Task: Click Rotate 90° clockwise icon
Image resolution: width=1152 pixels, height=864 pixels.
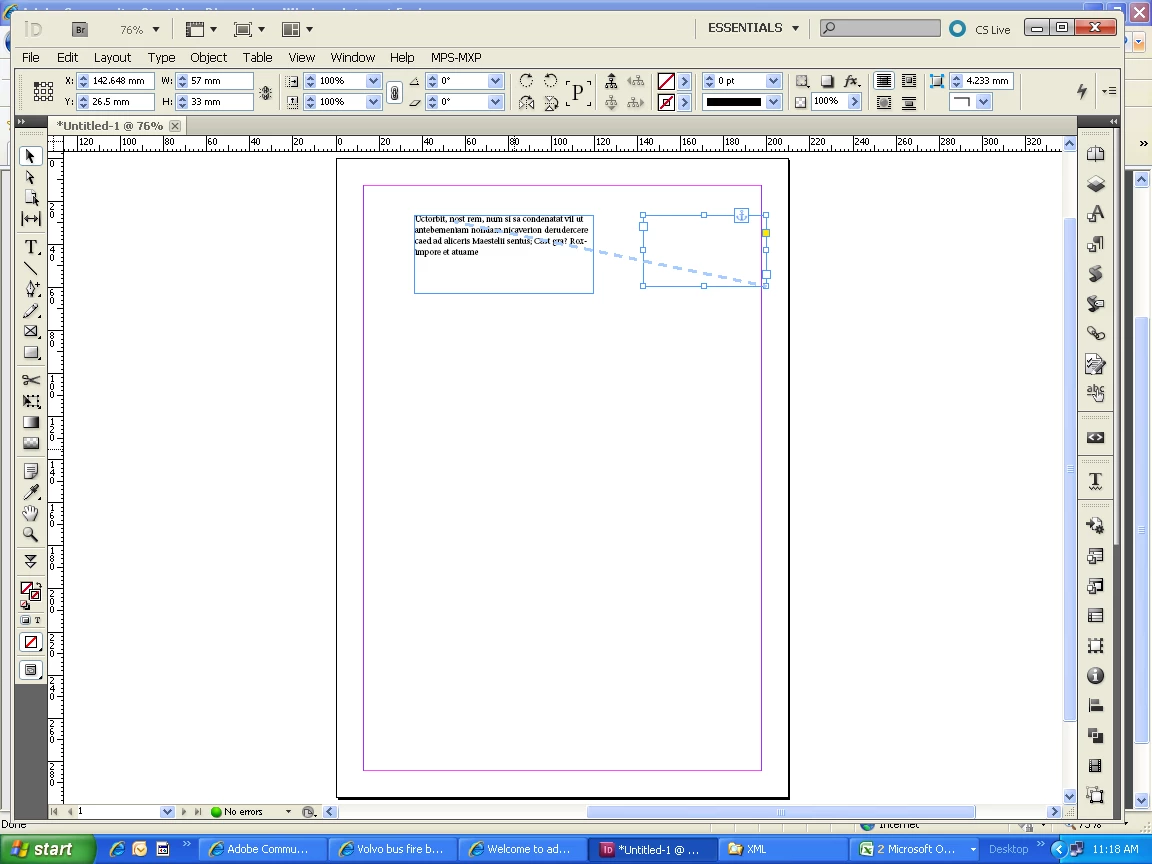Action: click(526, 81)
